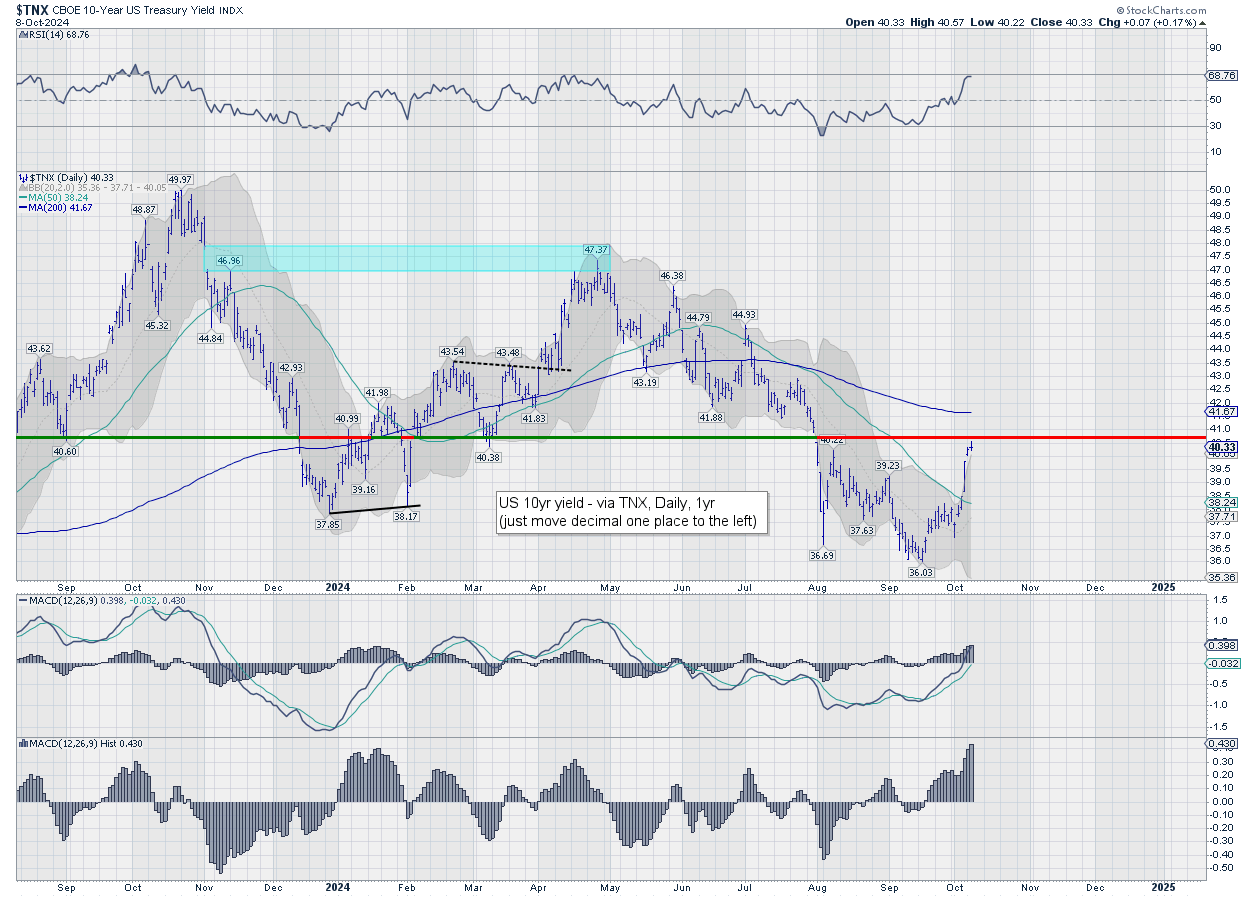Select the 47.37 April high label
The image size is (1250, 897).
596,249
